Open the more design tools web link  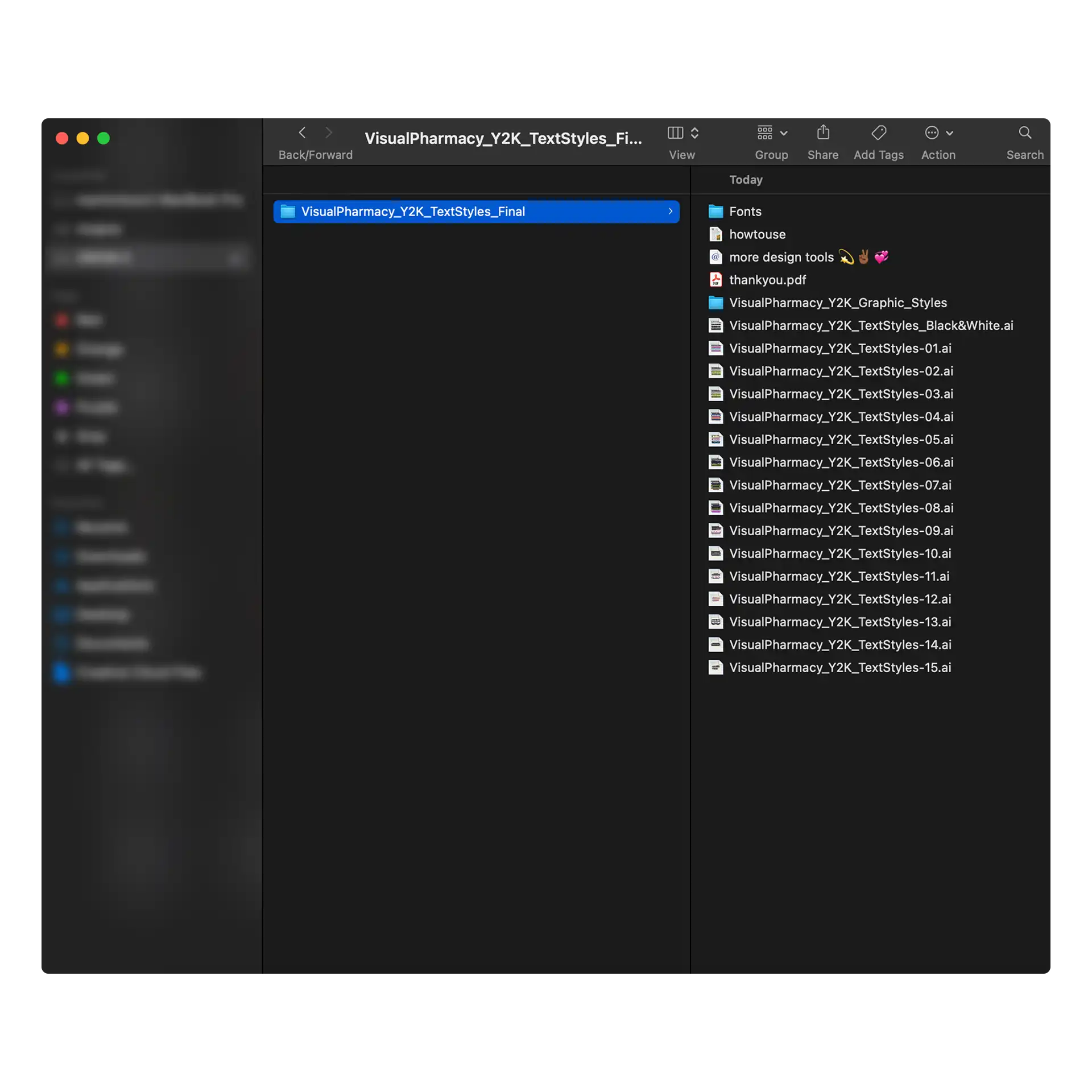[781, 257]
